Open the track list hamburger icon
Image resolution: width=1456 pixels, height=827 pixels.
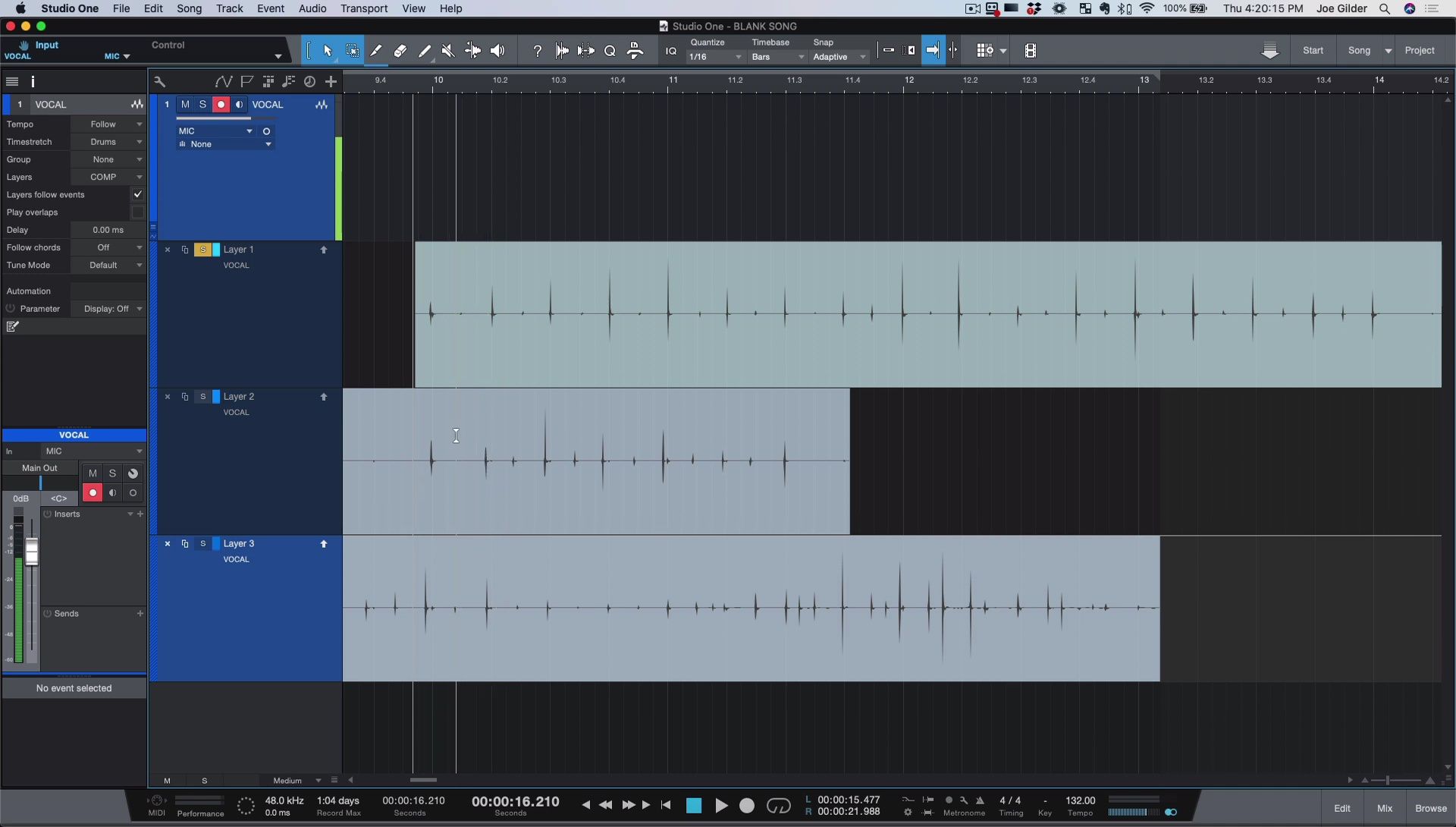click(12, 81)
